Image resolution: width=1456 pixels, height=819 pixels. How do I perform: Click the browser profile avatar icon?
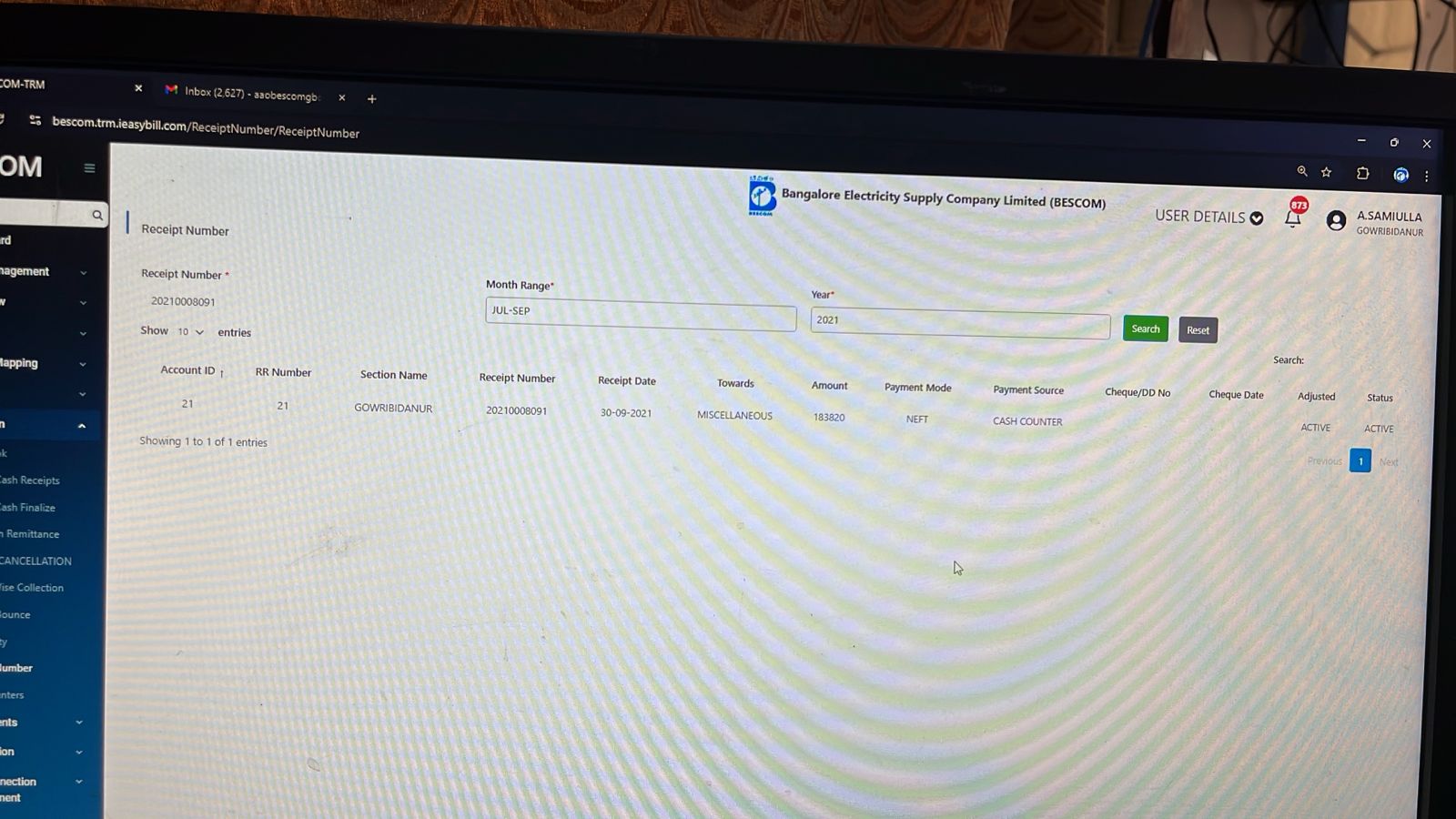[1401, 175]
